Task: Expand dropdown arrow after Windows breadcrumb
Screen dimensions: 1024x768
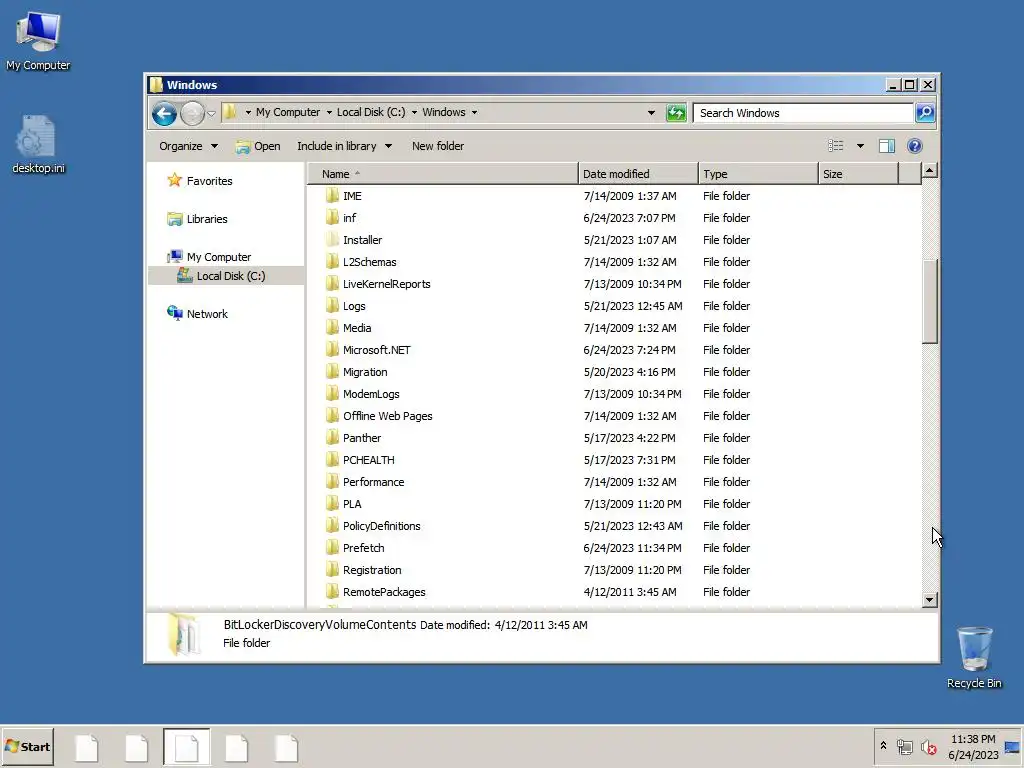Action: pyautogui.click(x=474, y=112)
